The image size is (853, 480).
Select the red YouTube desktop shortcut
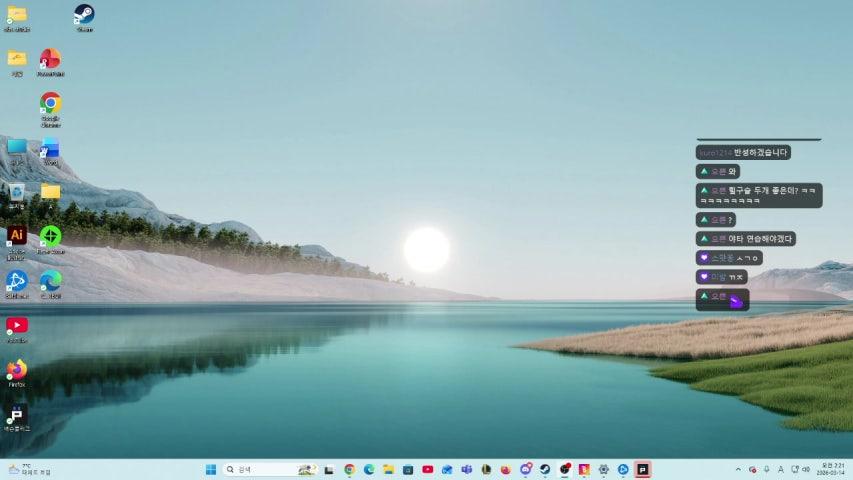pyautogui.click(x=17, y=325)
